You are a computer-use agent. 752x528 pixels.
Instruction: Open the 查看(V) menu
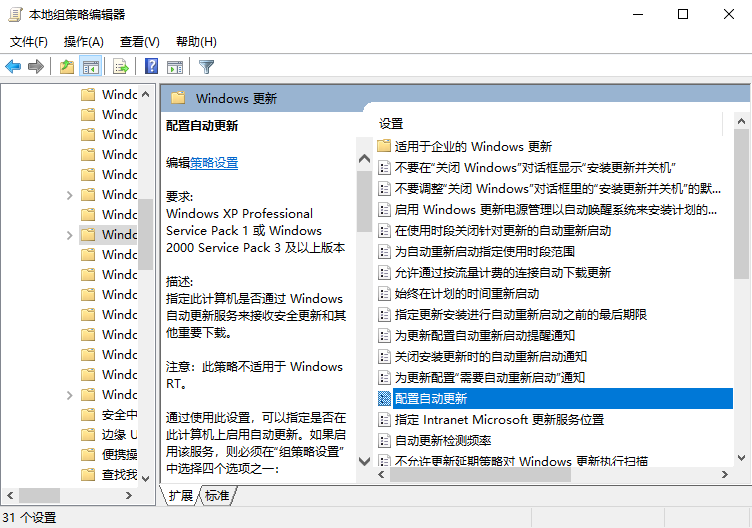pyautogui.click(x=140, y=42)
